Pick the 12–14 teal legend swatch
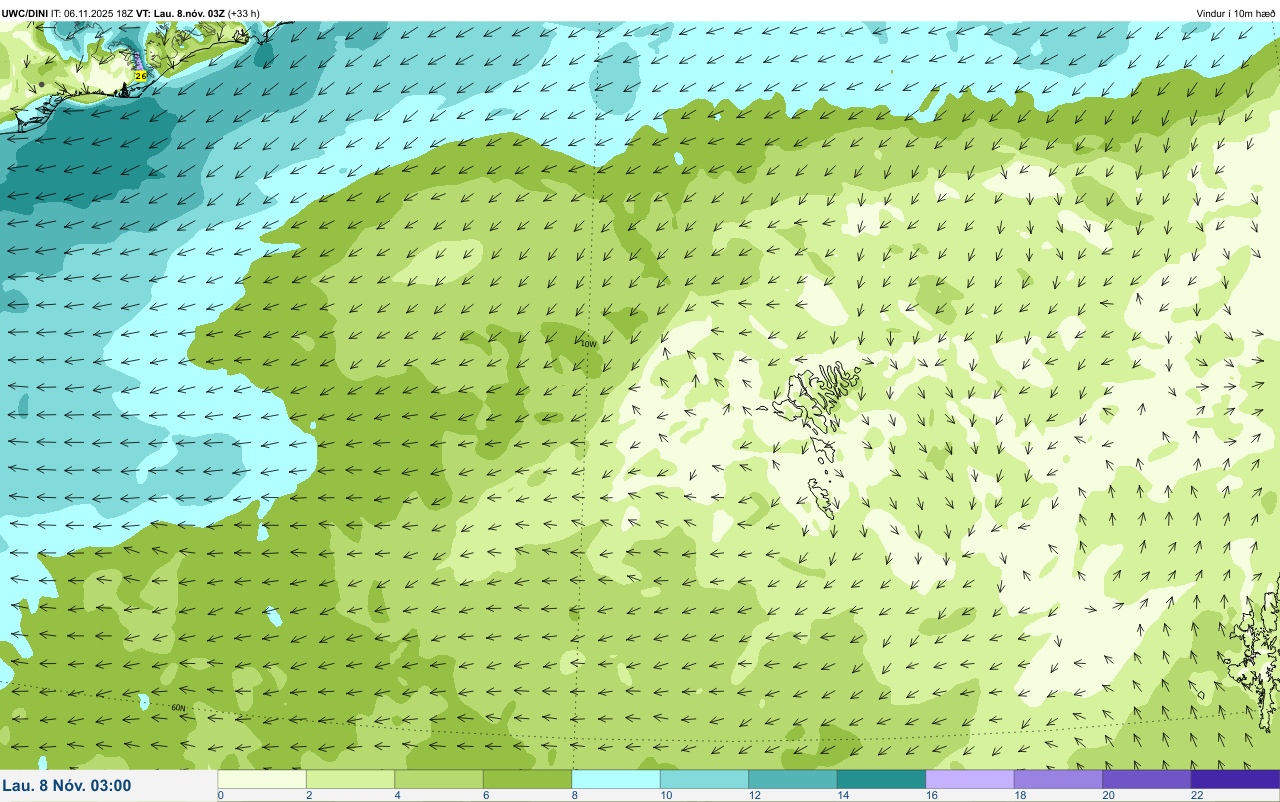1280x802 pixels. tap(793, 779)
